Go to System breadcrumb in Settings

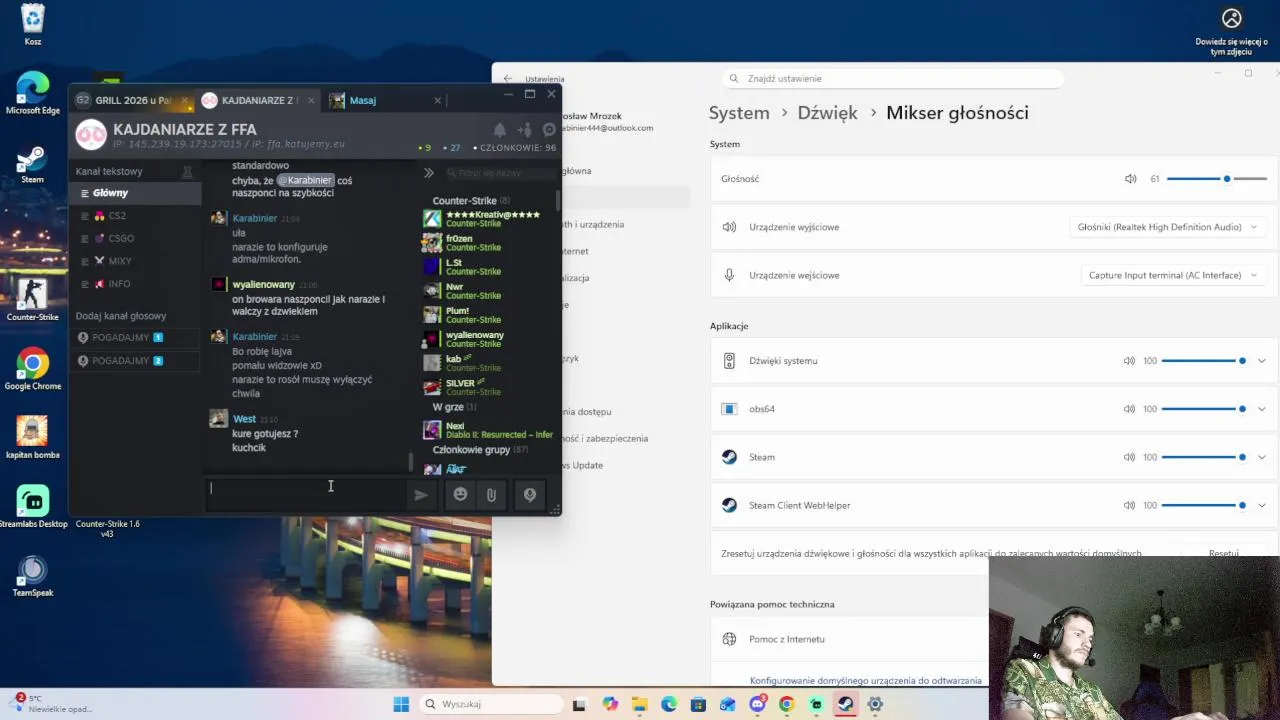739,113
